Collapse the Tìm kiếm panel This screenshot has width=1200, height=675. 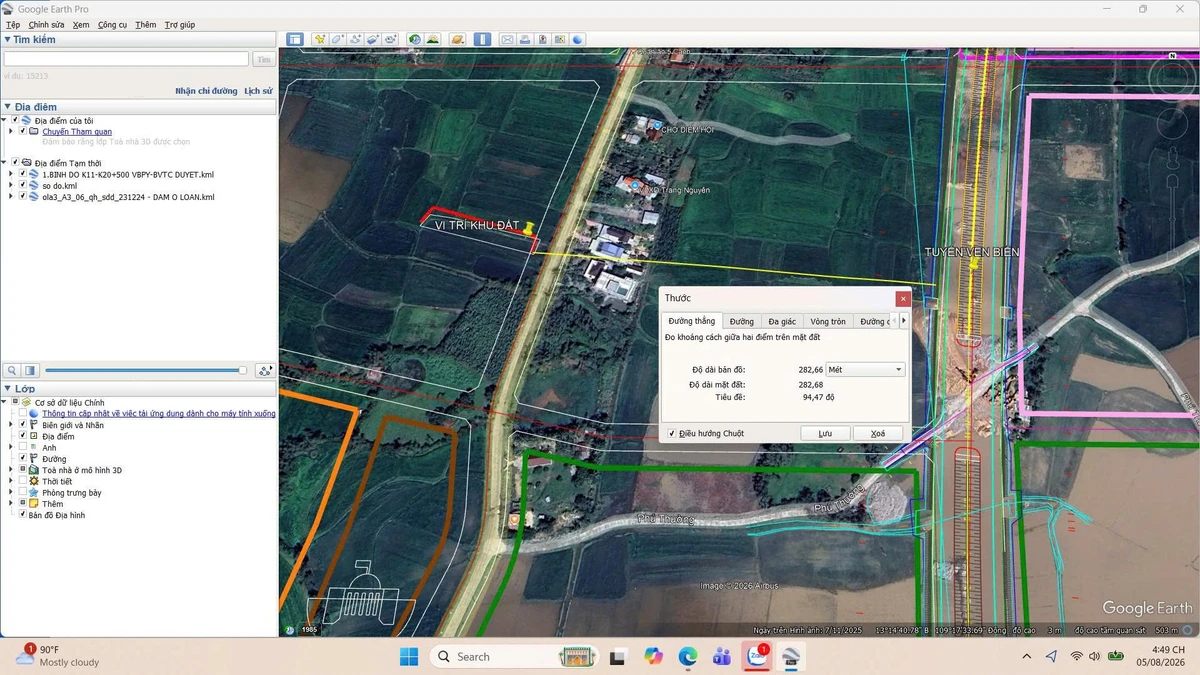(x=8, y=40)
